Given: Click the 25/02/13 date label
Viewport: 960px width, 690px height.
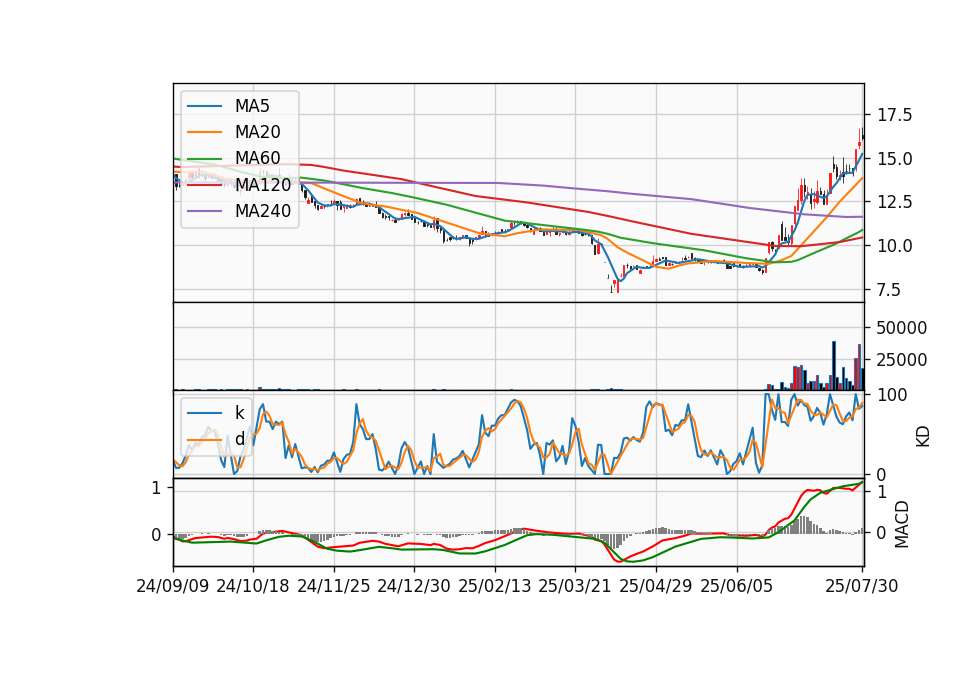Looking at the screenshot, I should (495, 586).
